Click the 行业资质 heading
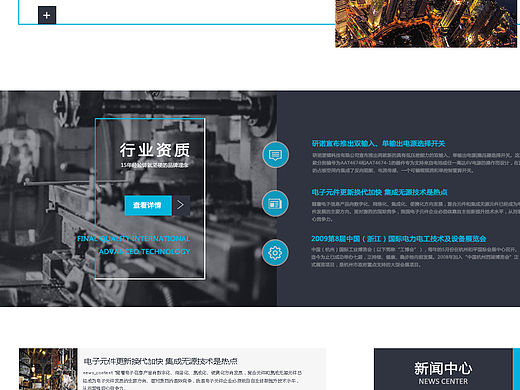 155,150
